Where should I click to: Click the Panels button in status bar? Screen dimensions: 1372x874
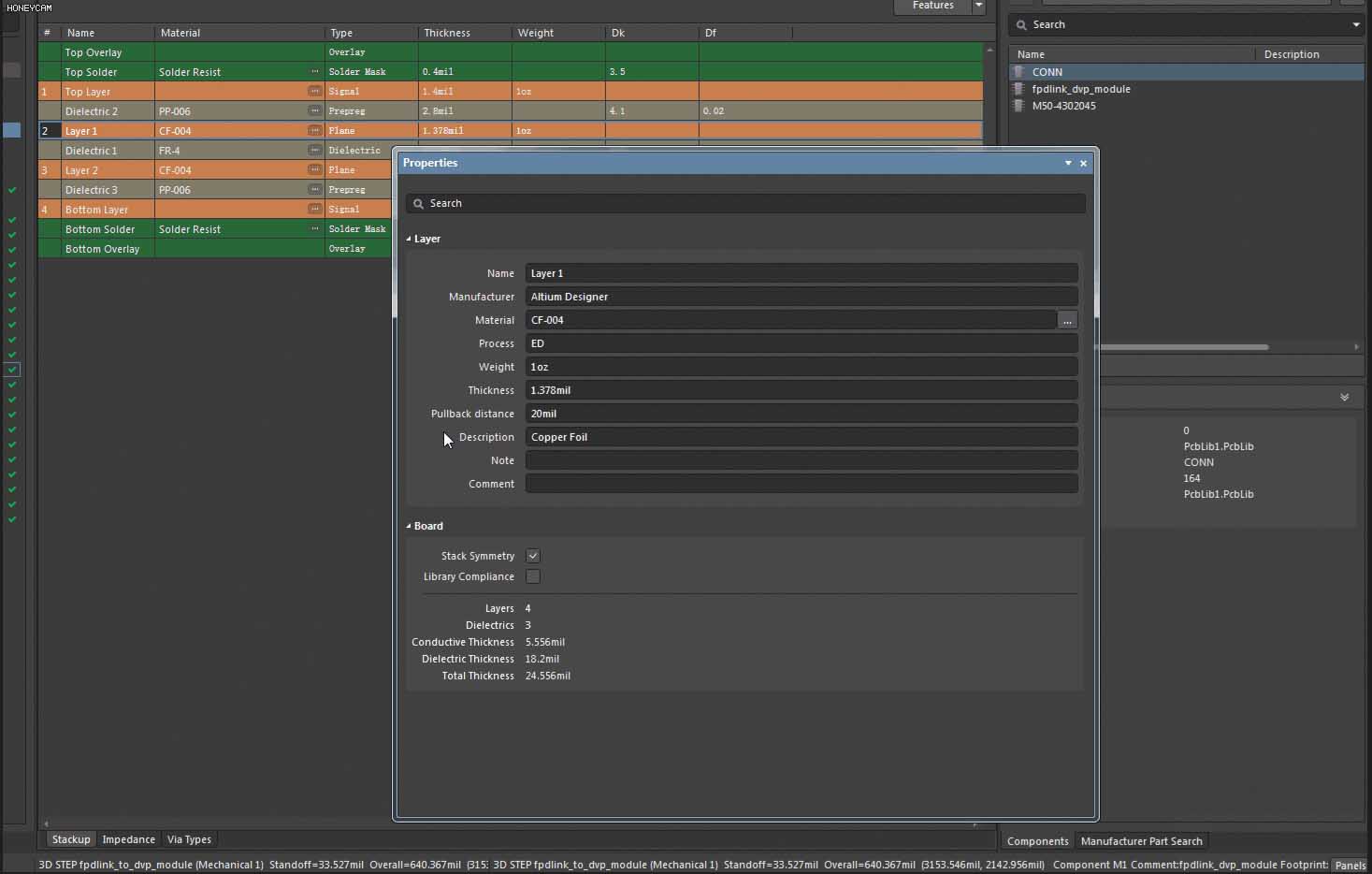coord(1350,866)
